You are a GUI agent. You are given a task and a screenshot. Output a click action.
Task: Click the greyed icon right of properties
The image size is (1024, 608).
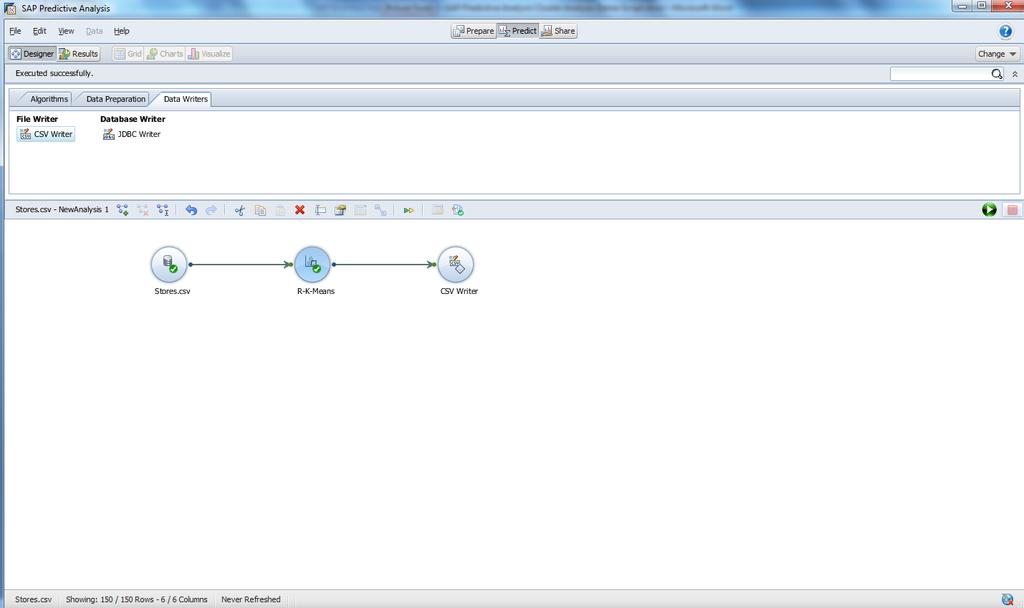pyautogui.click(x=360, y=210)
